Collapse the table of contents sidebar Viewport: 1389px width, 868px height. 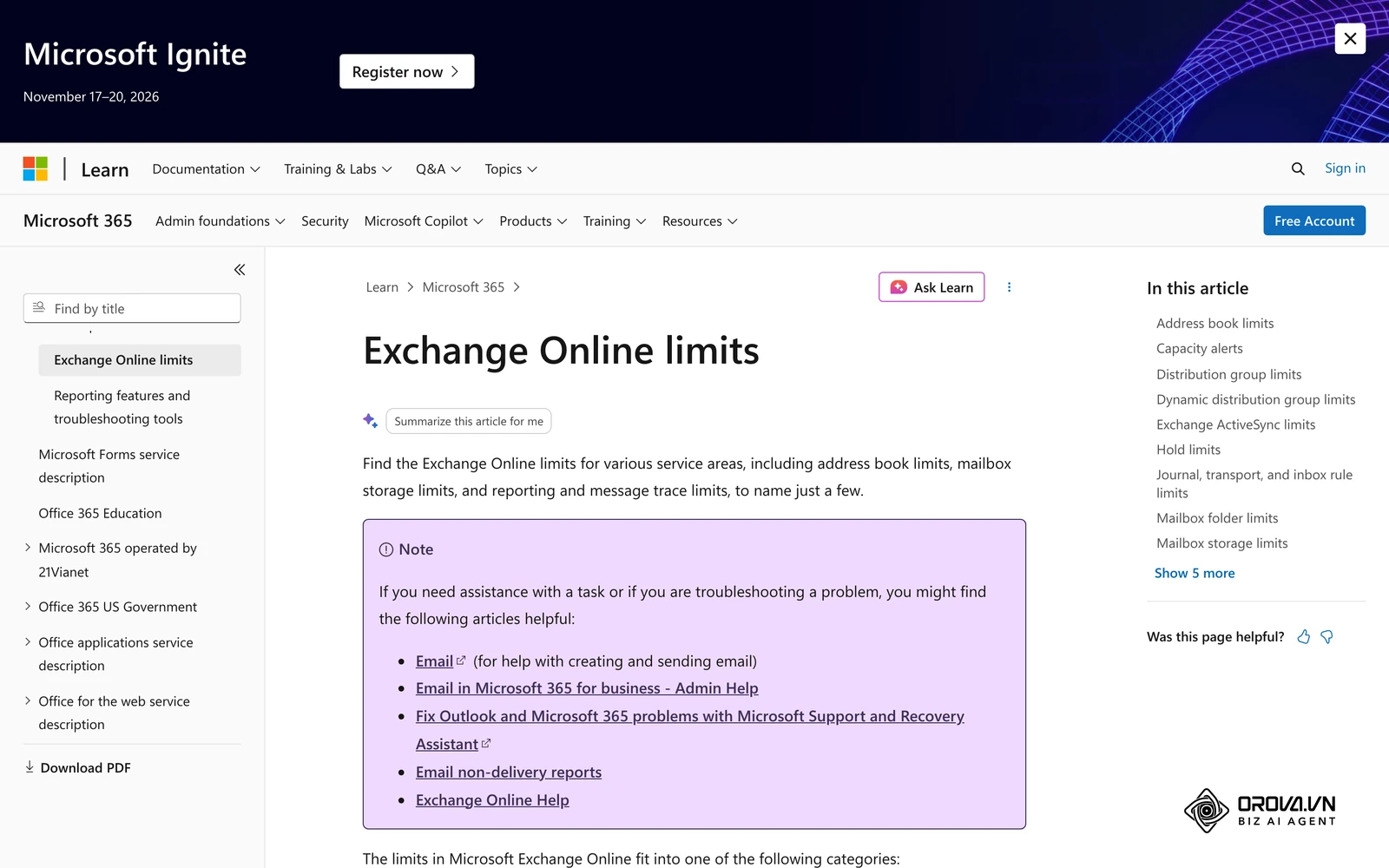240,270
